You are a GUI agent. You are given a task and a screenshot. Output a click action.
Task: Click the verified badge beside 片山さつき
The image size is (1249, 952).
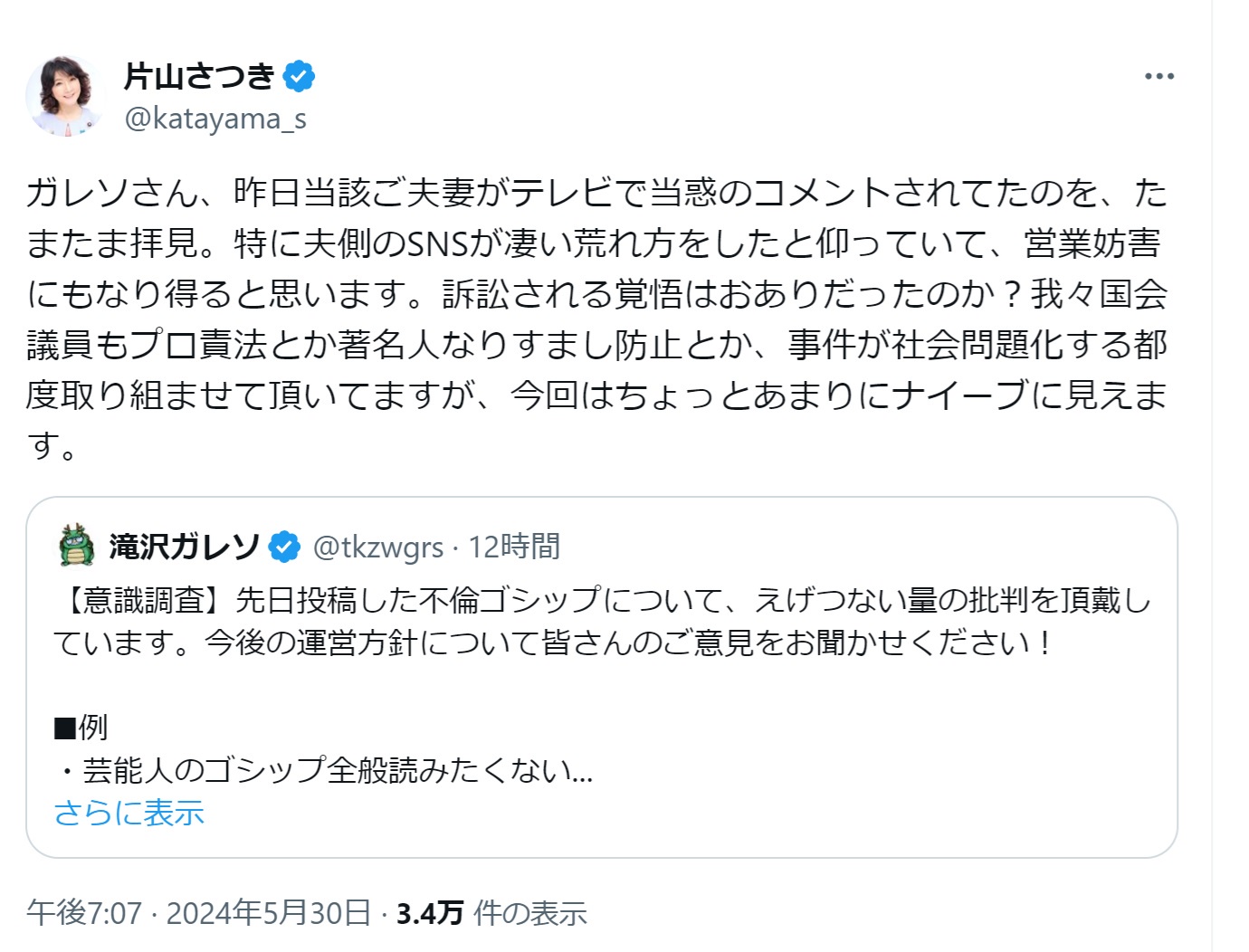click(300, 76)
